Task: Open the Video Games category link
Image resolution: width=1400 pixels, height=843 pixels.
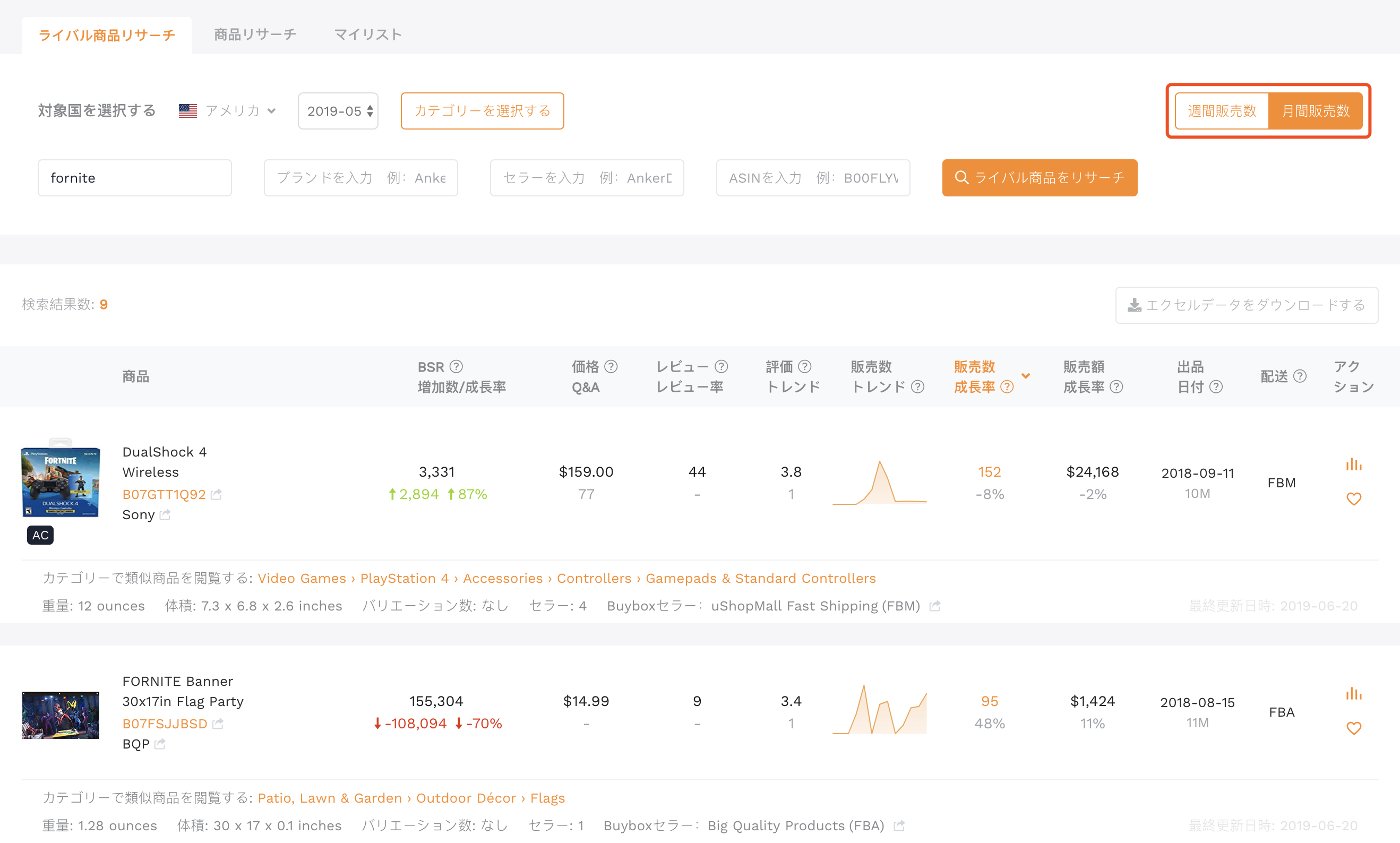Action: tap(302, 578)
